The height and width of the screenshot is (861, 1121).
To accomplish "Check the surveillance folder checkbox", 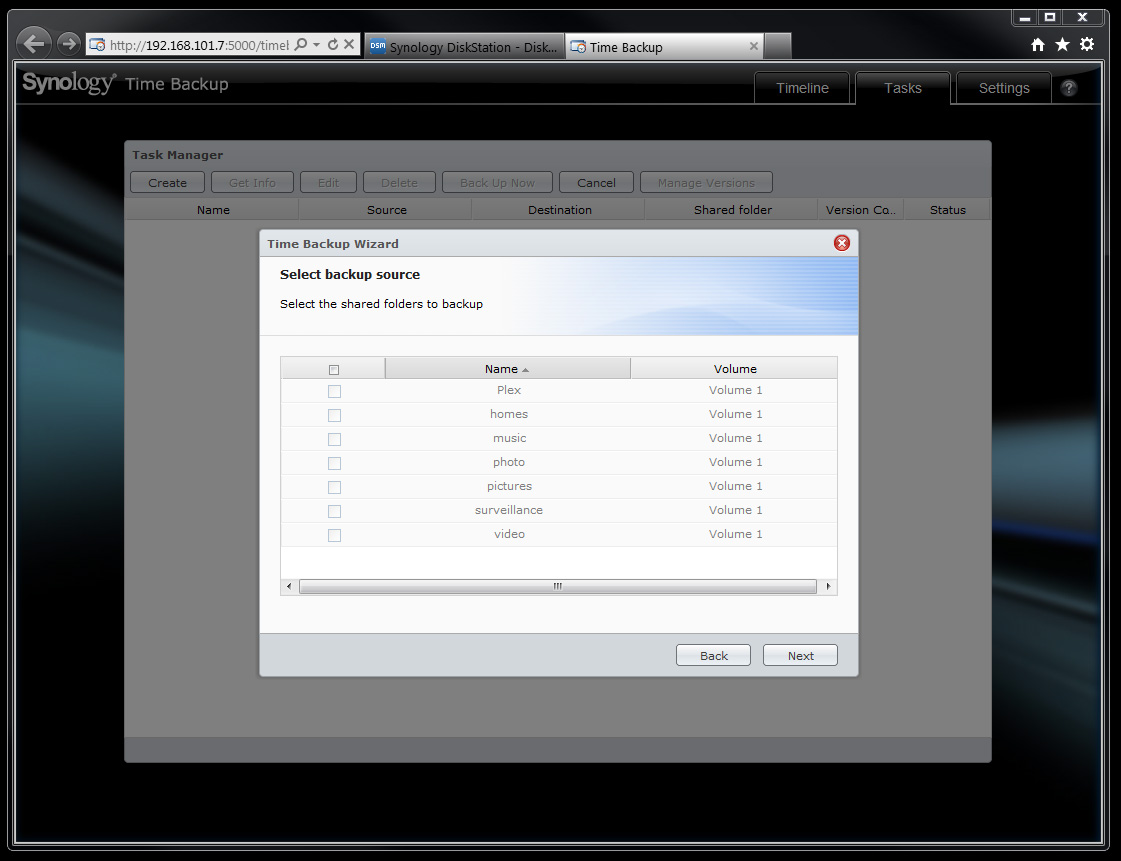I will pyautogui.click(x=334, y=511).
